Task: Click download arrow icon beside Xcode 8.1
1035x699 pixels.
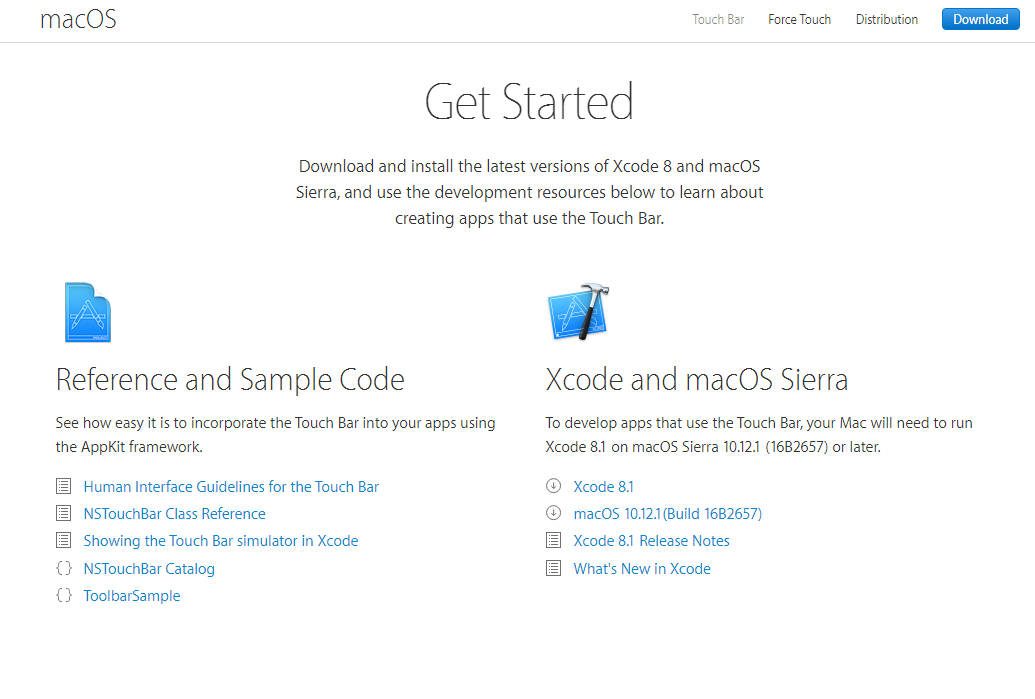Action: click(x=554, y=487)
